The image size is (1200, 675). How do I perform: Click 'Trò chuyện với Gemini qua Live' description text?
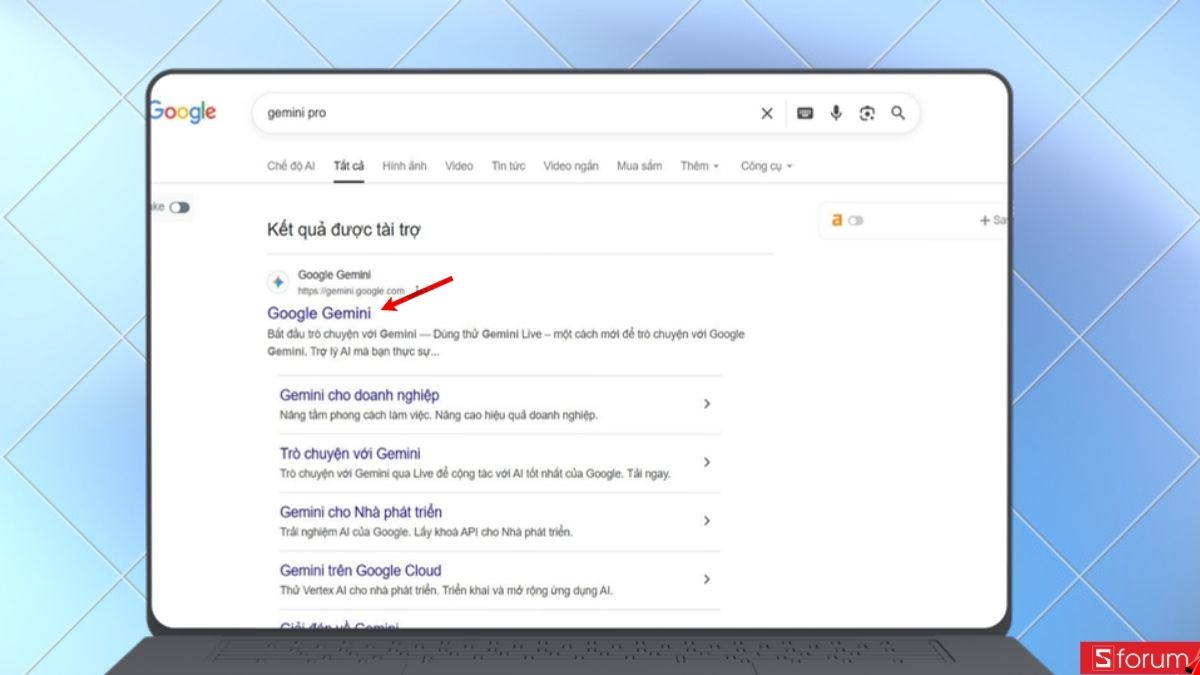(x=475, y=474)
